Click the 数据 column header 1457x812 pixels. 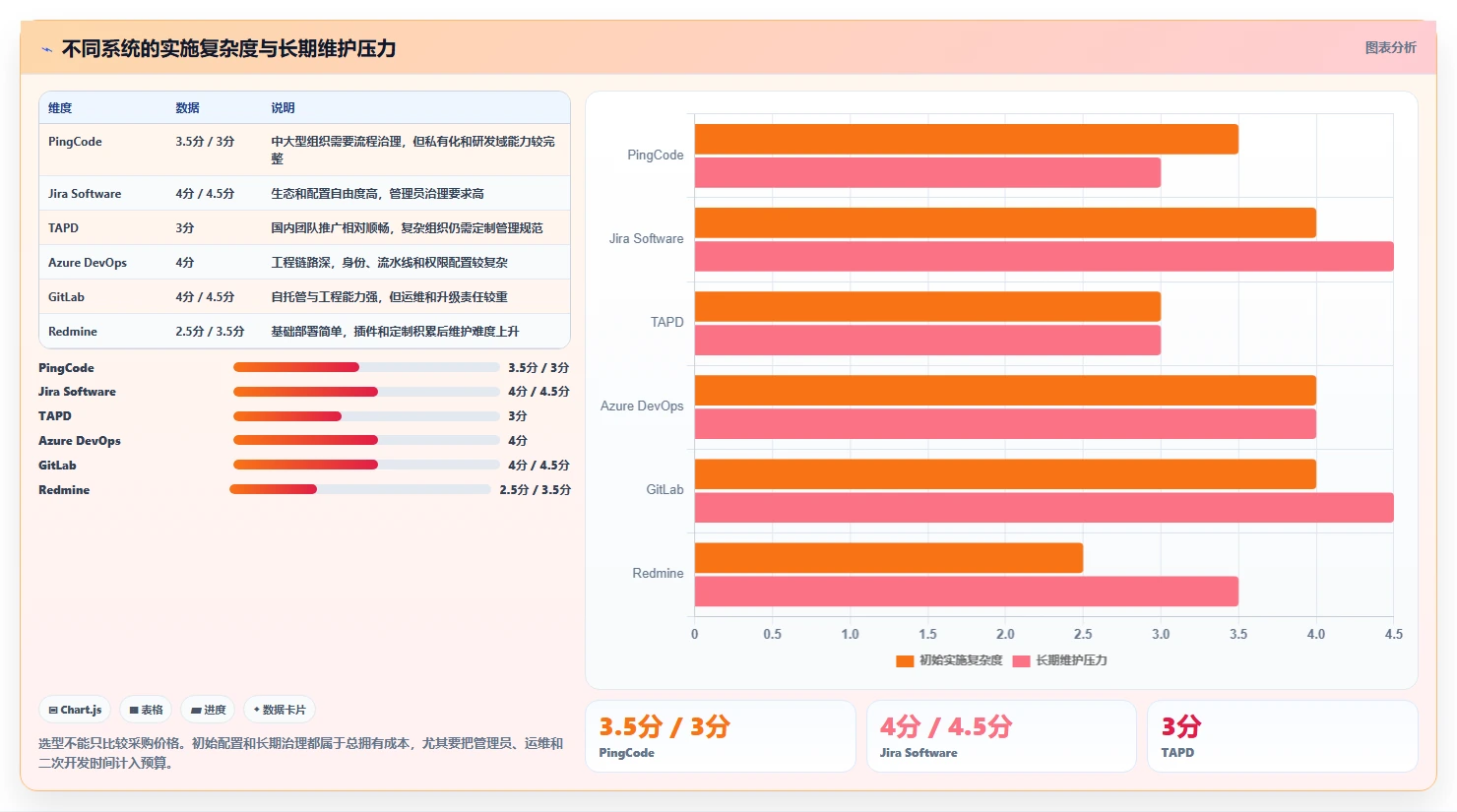coord(187,108)
